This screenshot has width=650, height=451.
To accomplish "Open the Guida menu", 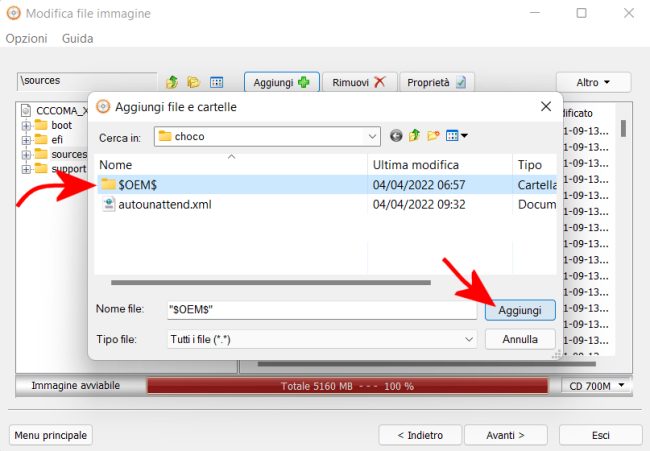I will [x=78, y=39].
